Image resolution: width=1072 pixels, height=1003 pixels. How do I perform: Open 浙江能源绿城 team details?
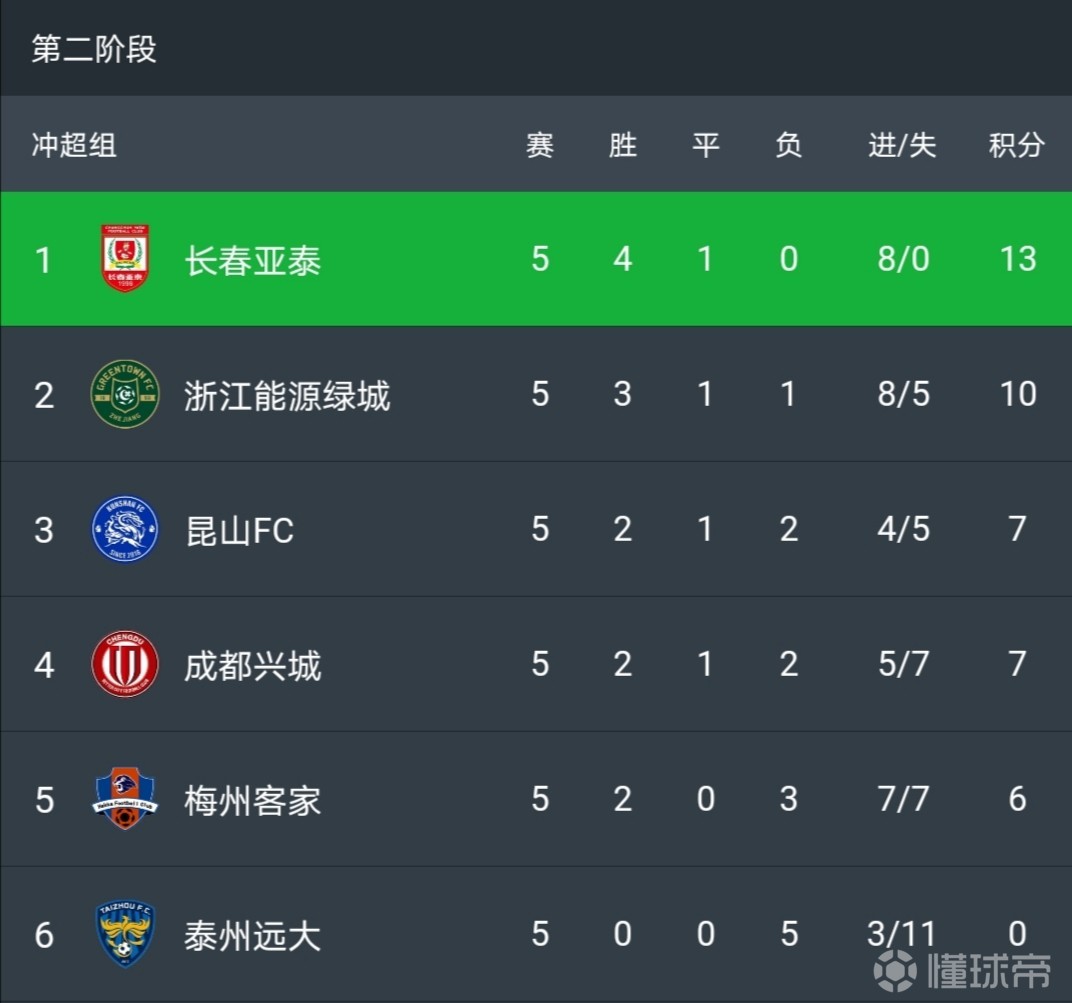coord(287,394)
